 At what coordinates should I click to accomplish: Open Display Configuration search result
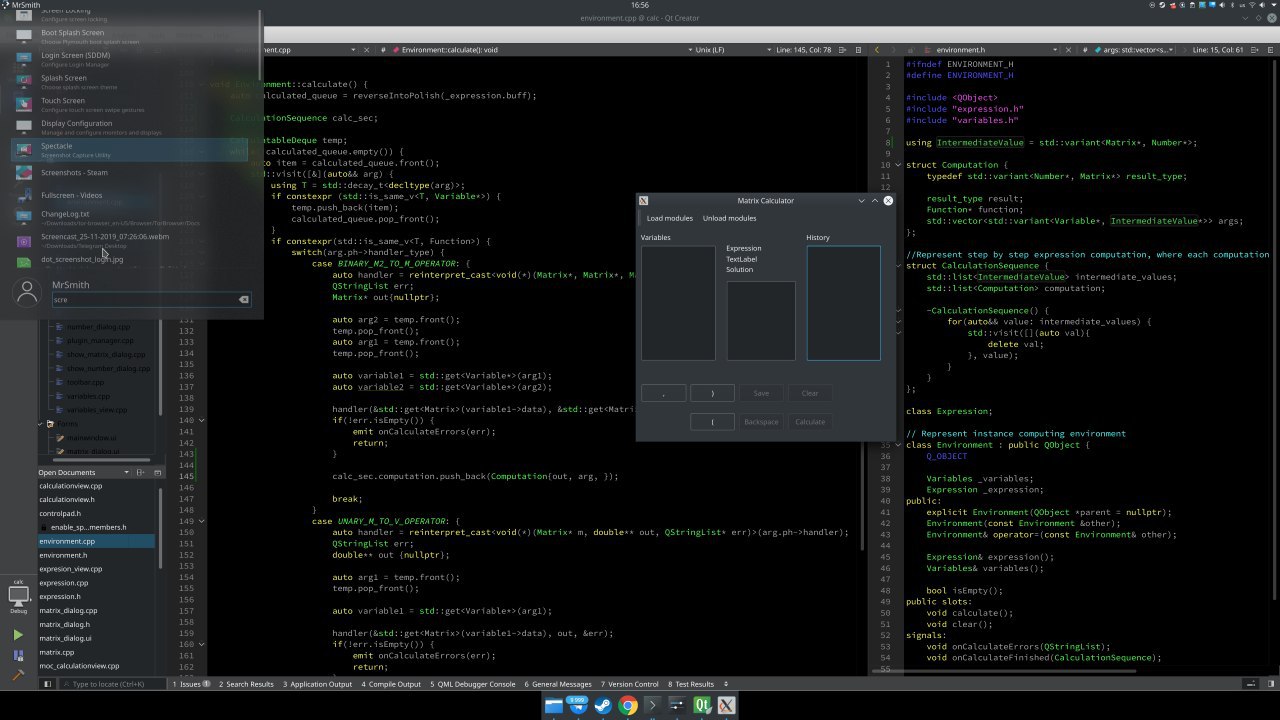130,127
